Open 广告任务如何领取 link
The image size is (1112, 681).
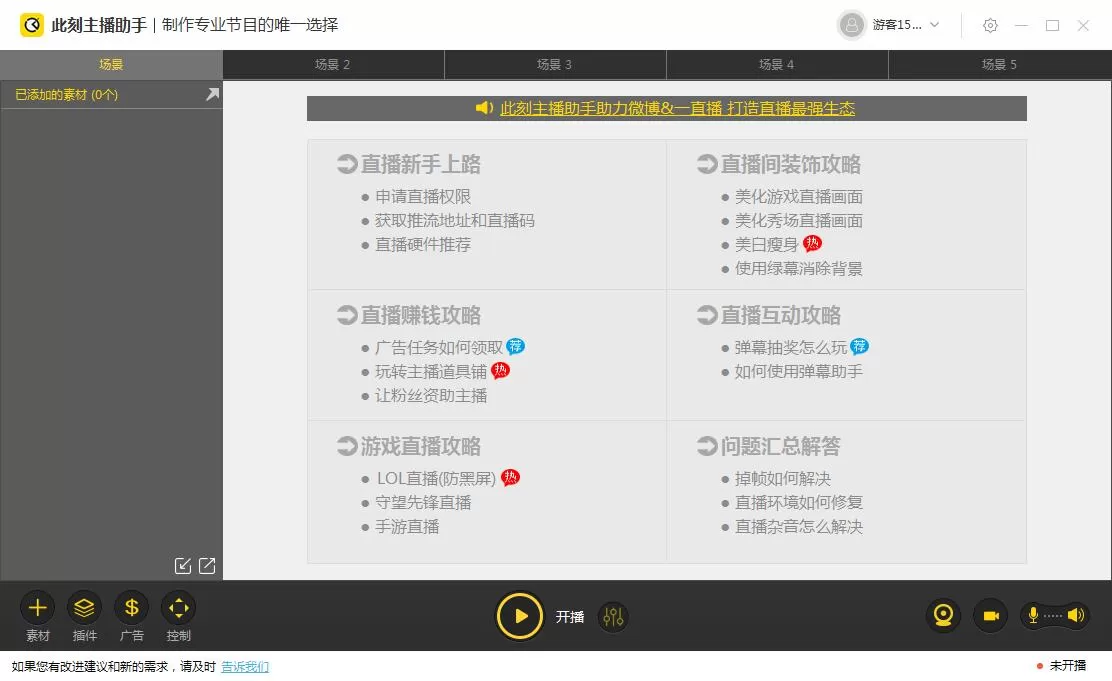438,348
